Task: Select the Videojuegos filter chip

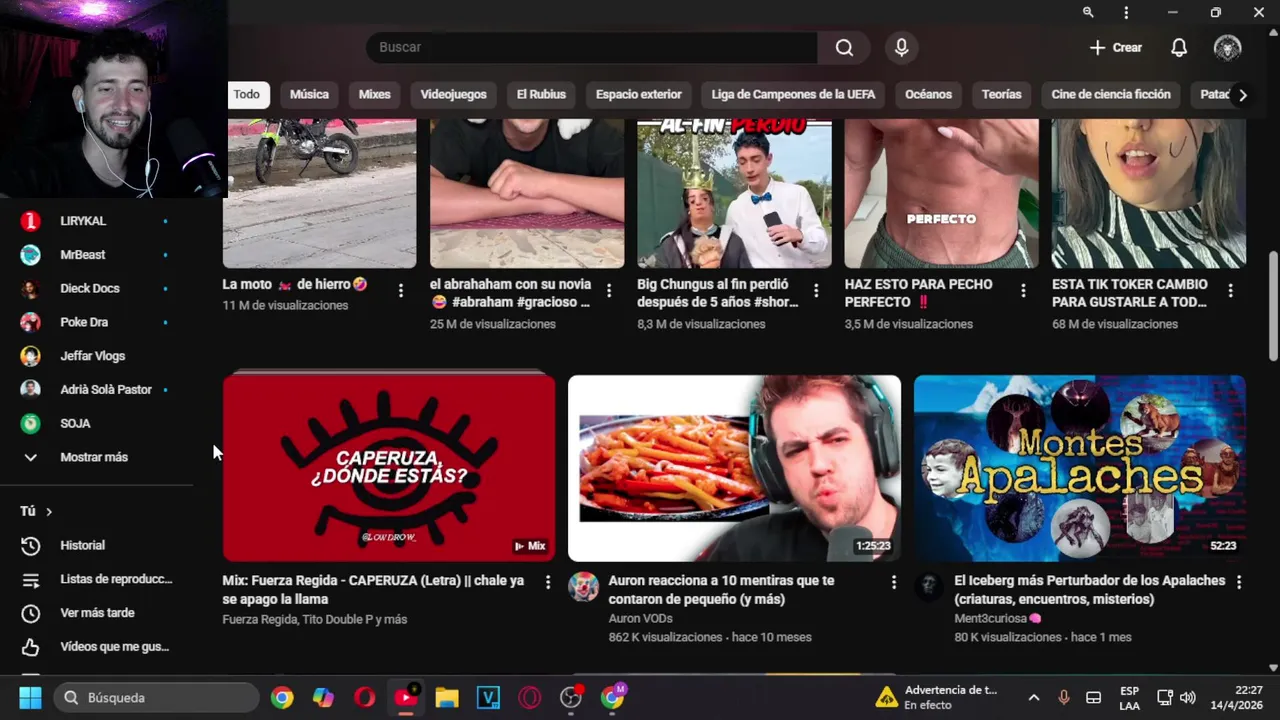Action: click(x=453, y=94)
